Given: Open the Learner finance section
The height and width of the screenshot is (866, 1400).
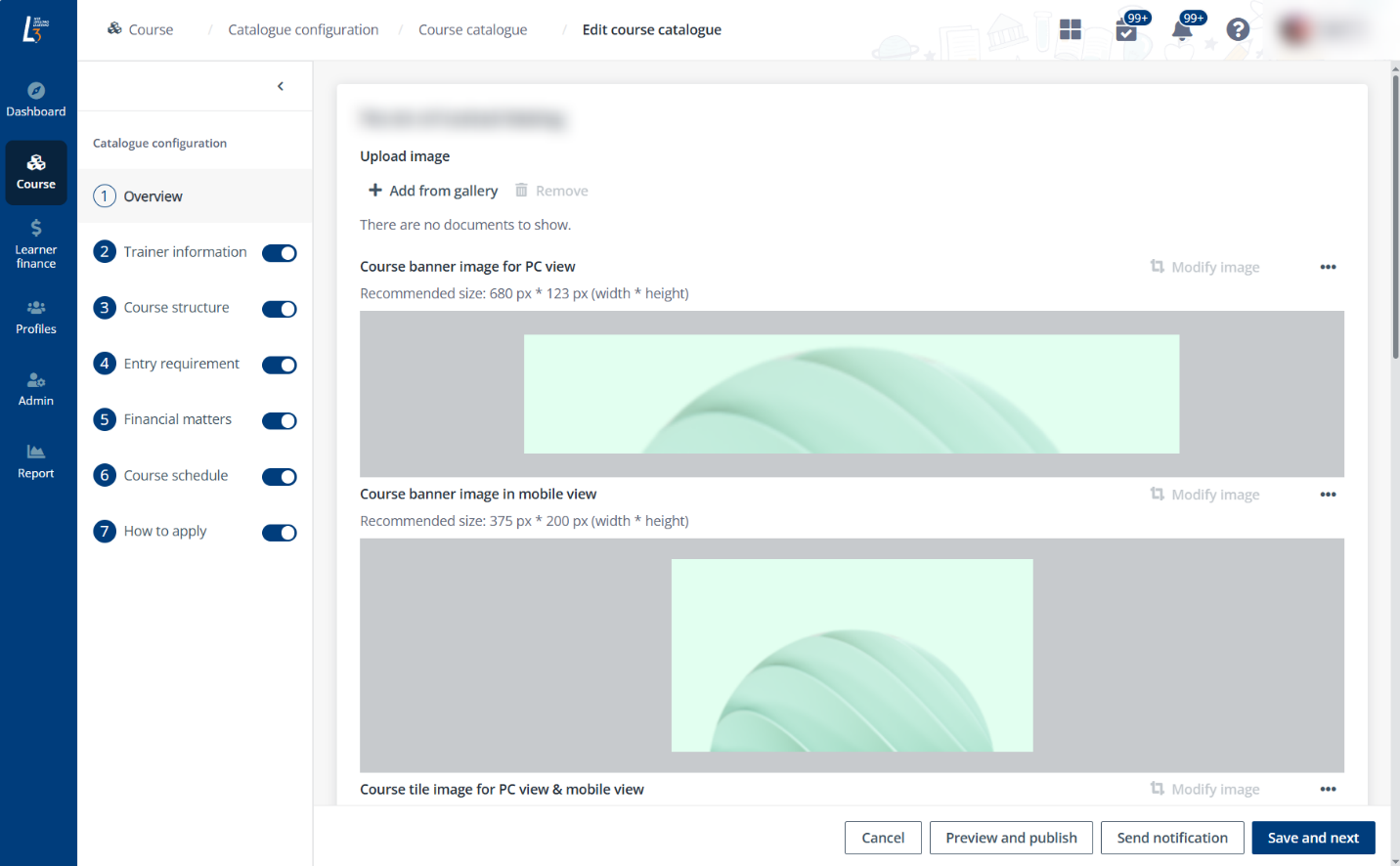Looking at the screenshot, I should 36,244.
